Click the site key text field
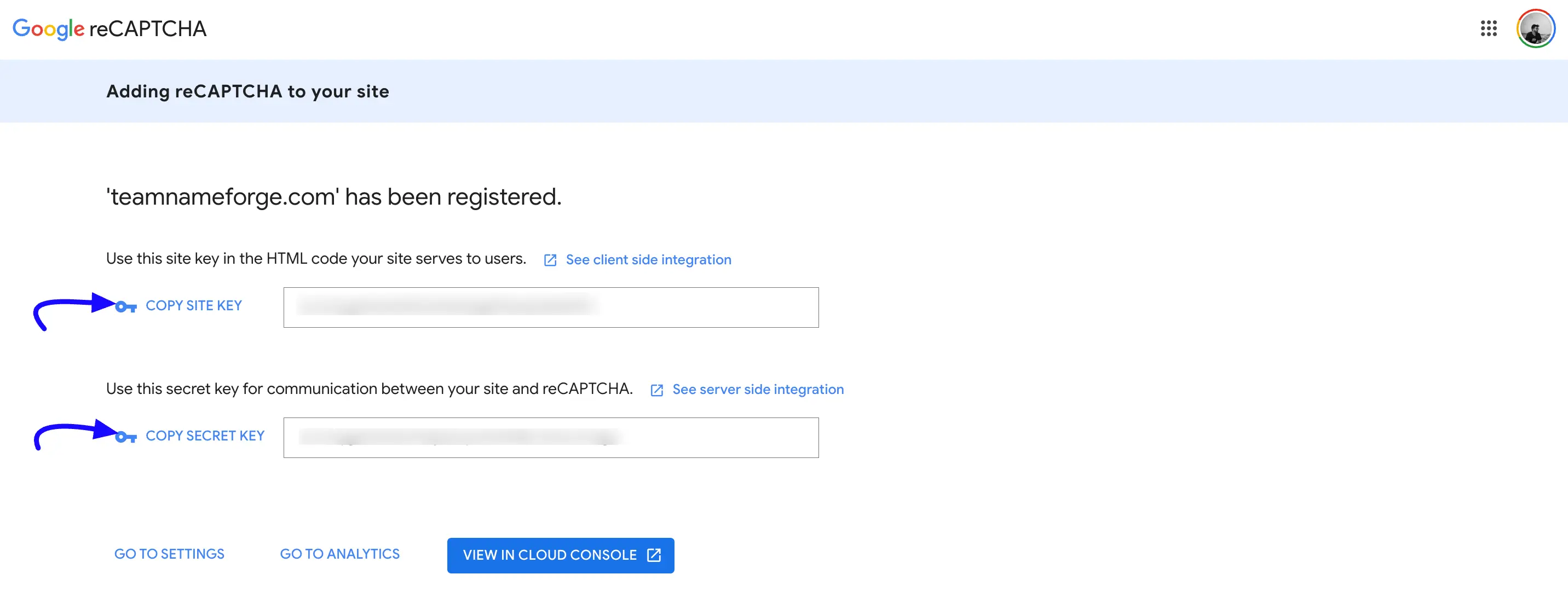This screenshot has height=609, width=1568. [x=551, y=308]
